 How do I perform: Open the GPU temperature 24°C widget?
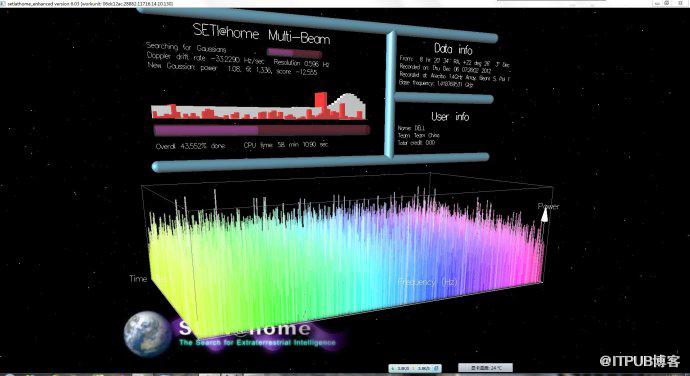485,368
